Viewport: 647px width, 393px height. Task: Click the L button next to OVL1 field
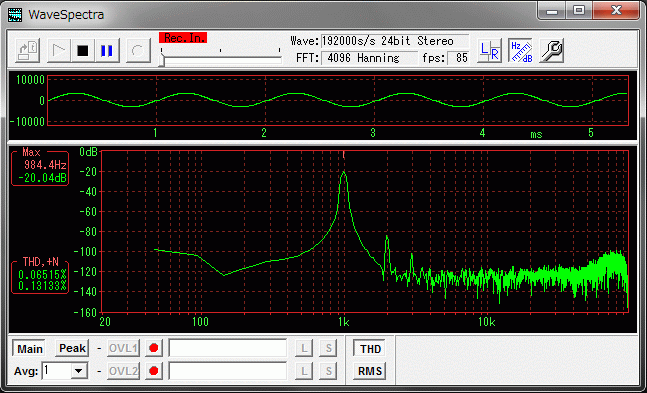304,348
